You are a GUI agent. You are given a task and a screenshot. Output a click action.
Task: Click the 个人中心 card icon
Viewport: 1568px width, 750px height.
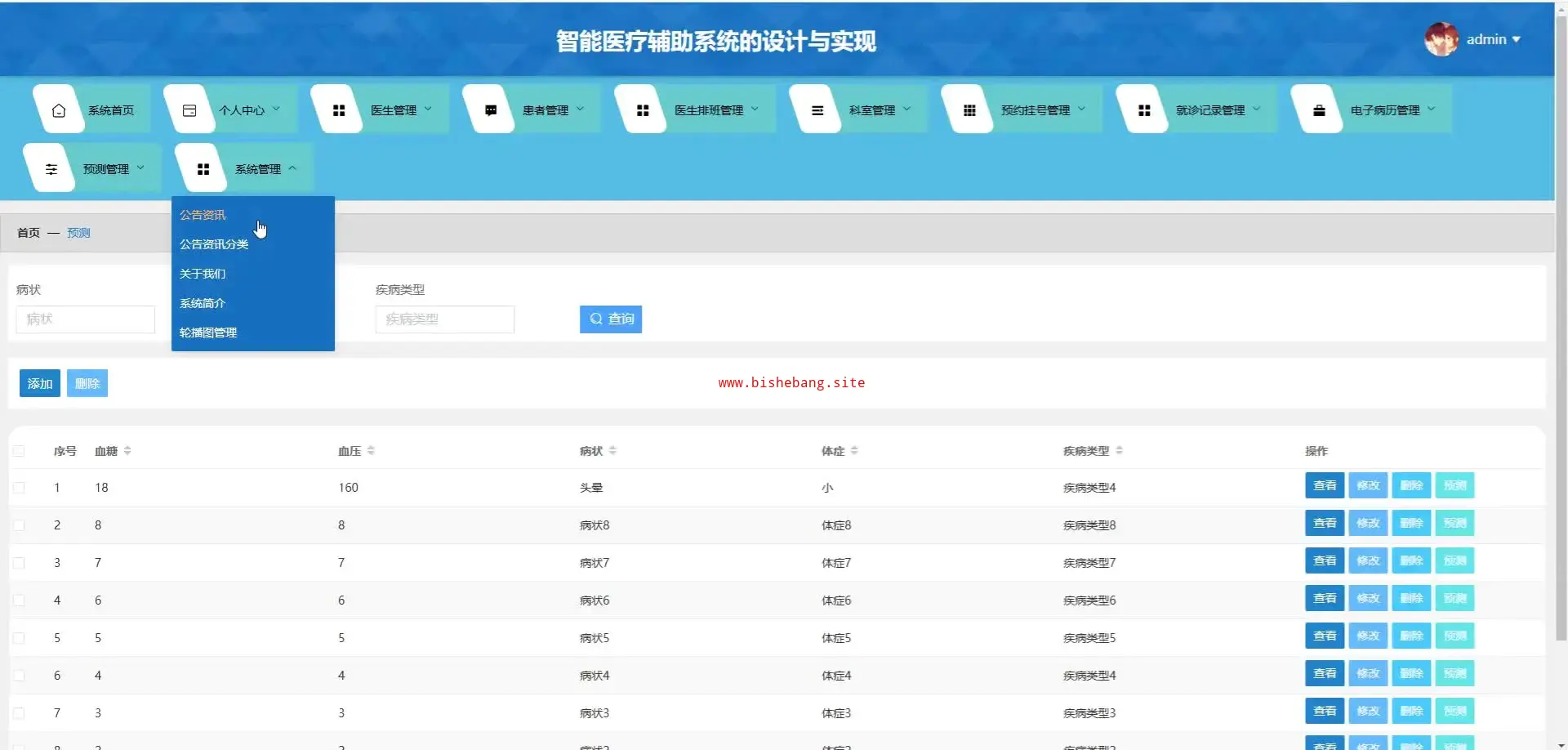pyautogui.click(x=189, y=110)
